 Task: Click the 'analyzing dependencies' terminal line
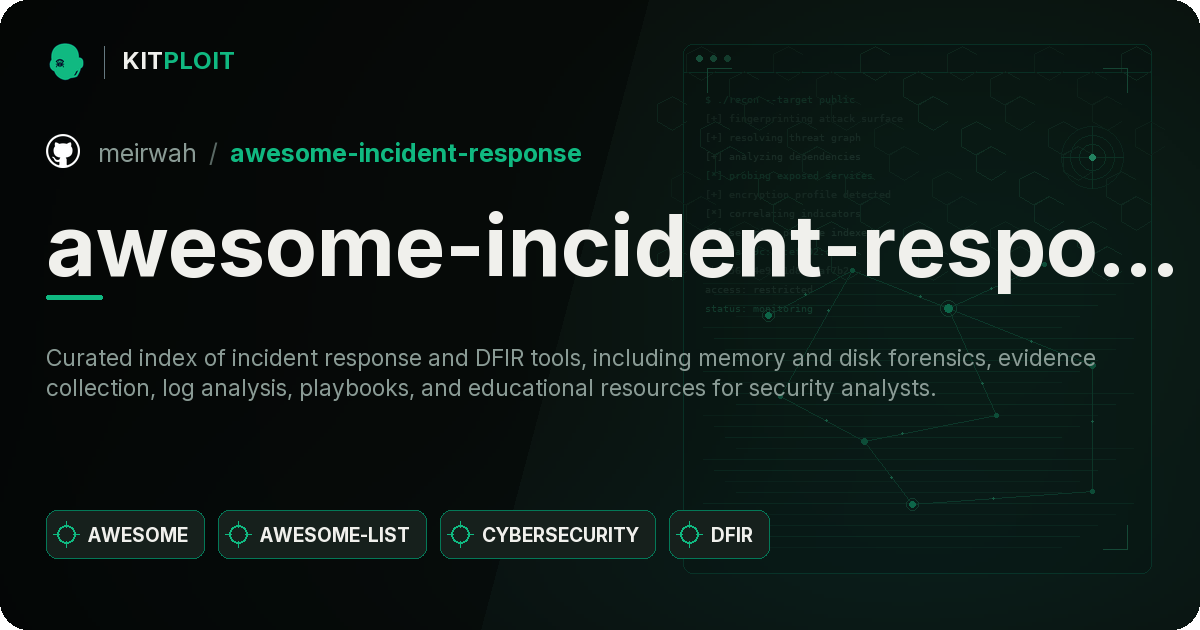point(783,156)
